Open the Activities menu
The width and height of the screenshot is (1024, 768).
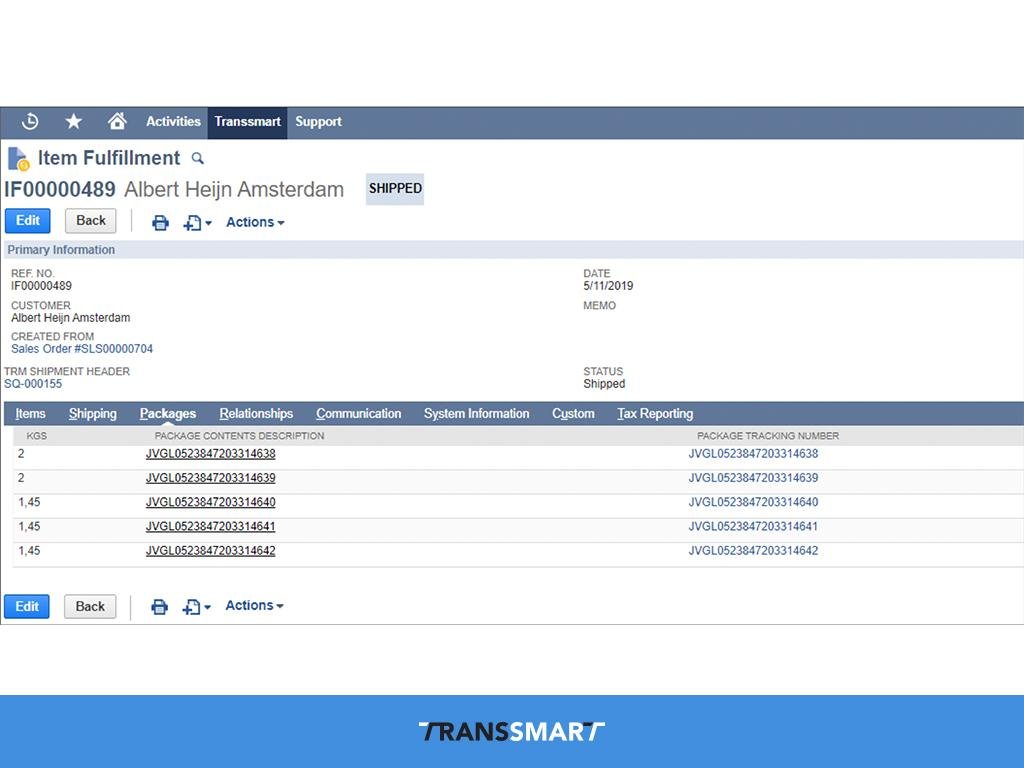click(x=173, y=121)
